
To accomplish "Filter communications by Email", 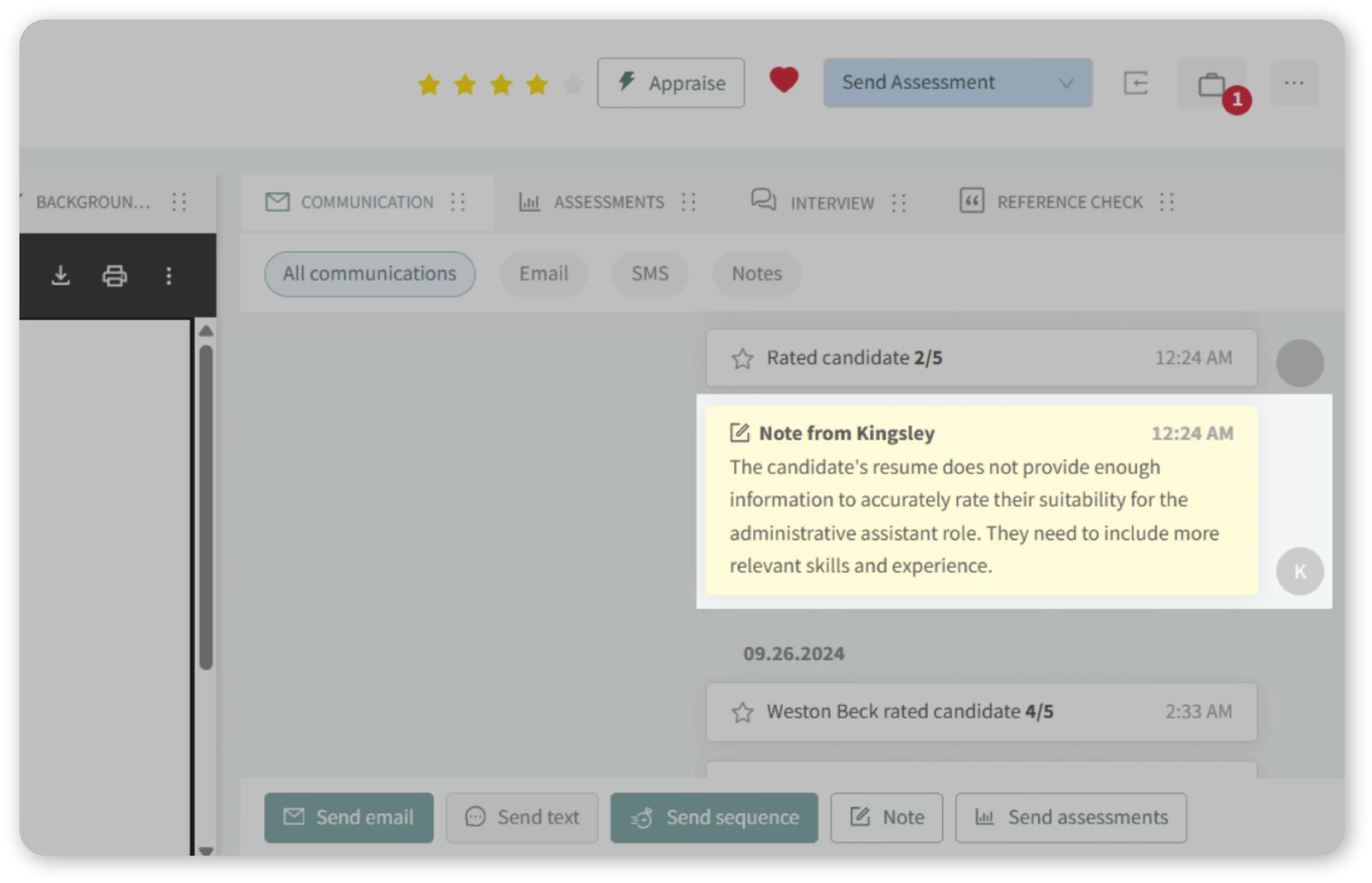I will 543,273.
